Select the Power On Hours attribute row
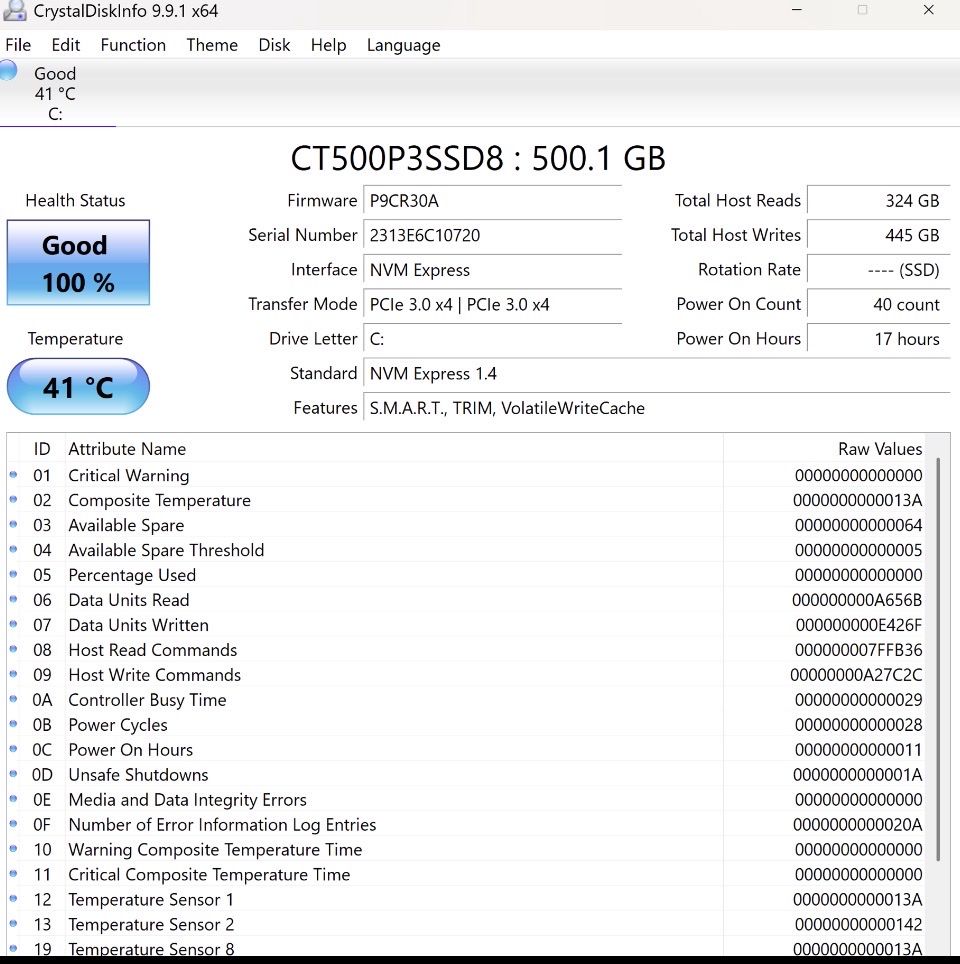Screen dimensions: 960x964 click(466, 749)
